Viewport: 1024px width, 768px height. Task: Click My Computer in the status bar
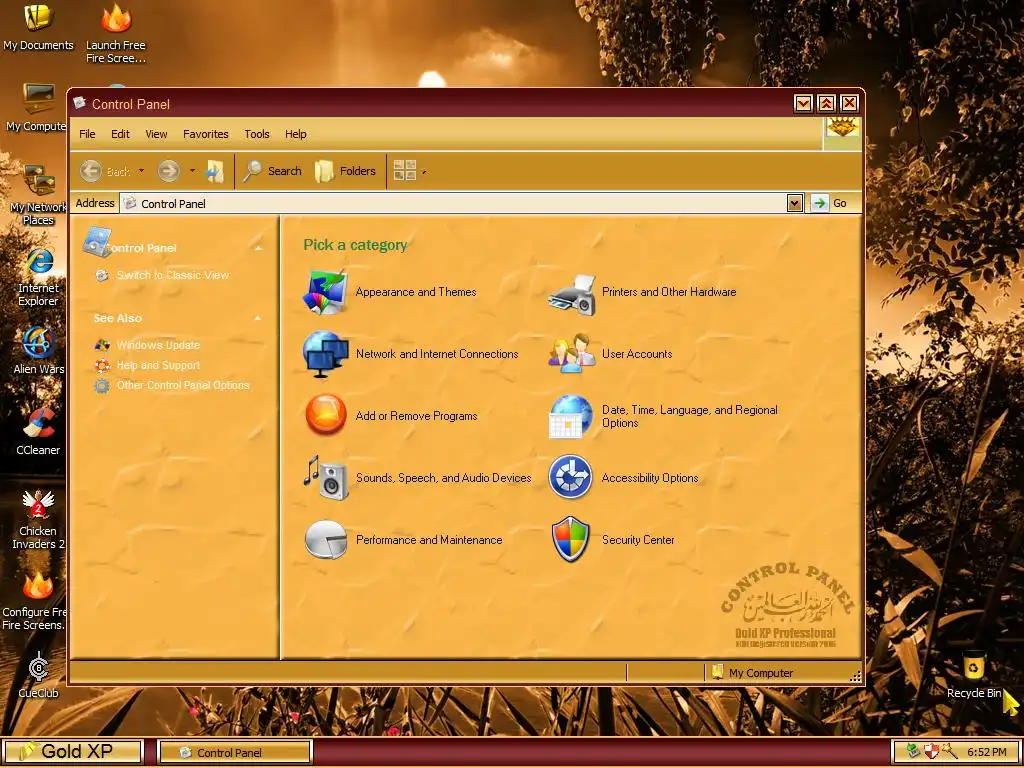pyautogui.click(x=752, y=673)
